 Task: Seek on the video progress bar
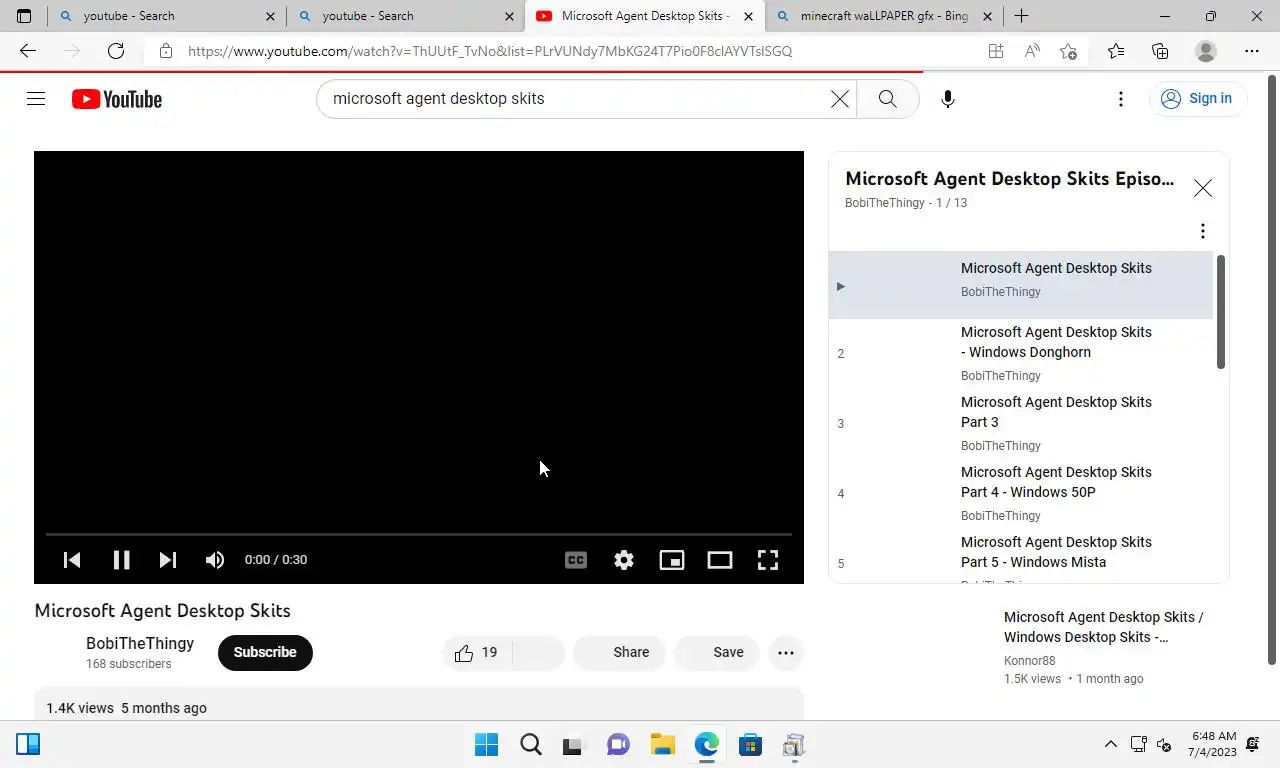[419, 535]
